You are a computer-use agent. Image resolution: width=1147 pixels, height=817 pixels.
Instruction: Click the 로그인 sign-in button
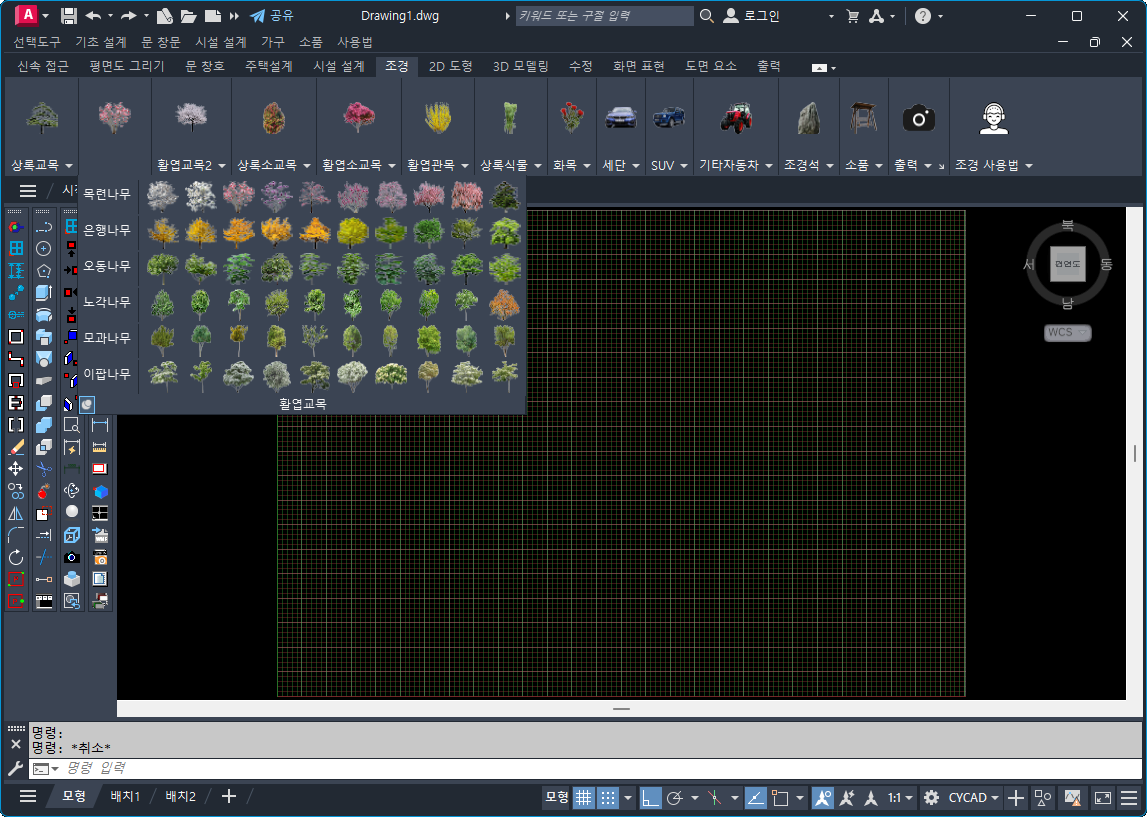point(753,16)
